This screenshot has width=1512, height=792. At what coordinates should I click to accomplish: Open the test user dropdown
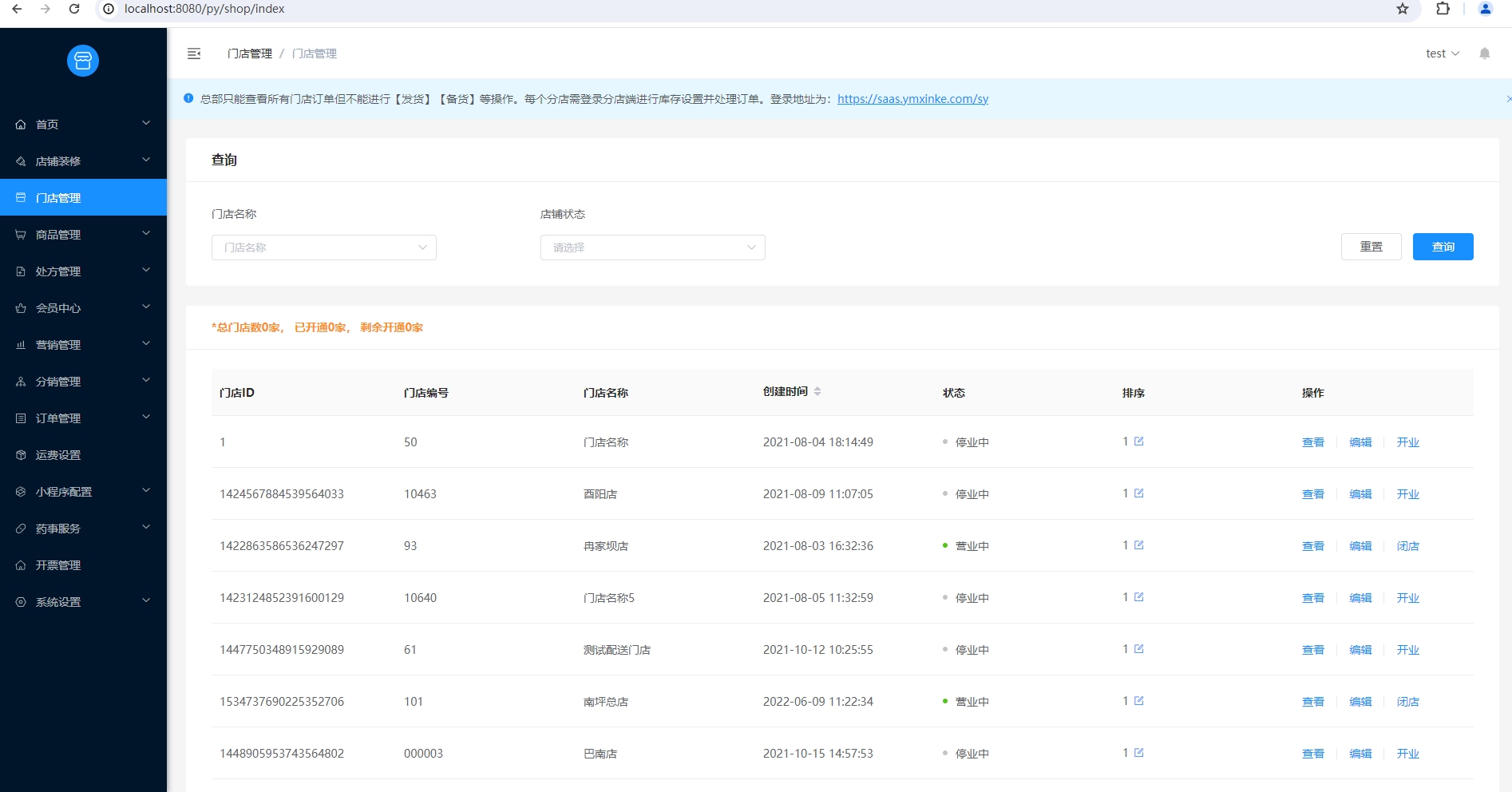click(1443, 53)
